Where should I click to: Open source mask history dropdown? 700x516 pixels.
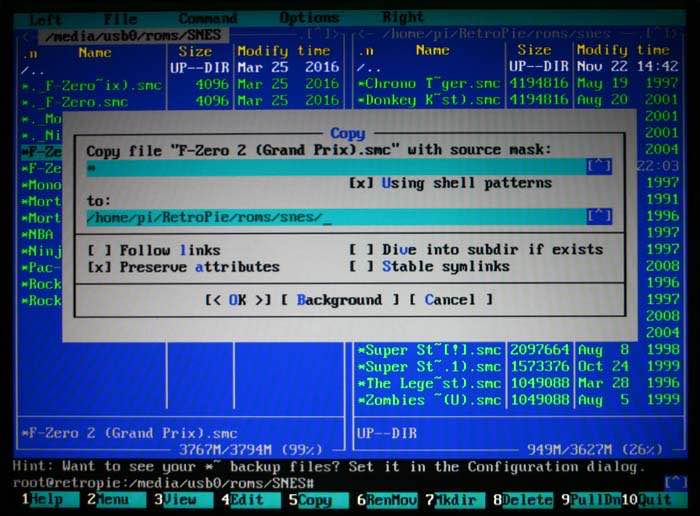point(599,166)
